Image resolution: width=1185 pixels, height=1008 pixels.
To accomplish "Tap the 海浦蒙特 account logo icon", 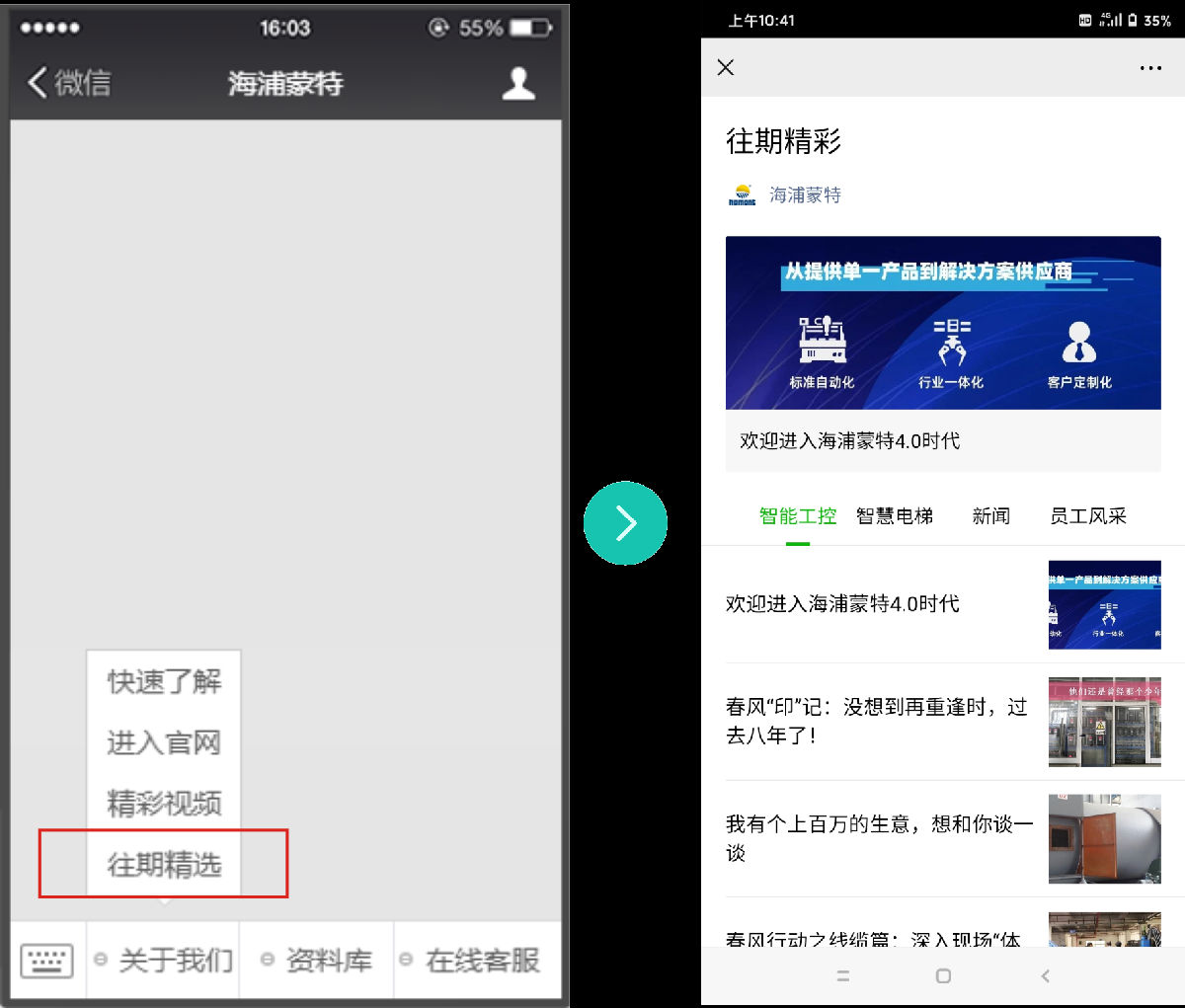I will point(742,195).
